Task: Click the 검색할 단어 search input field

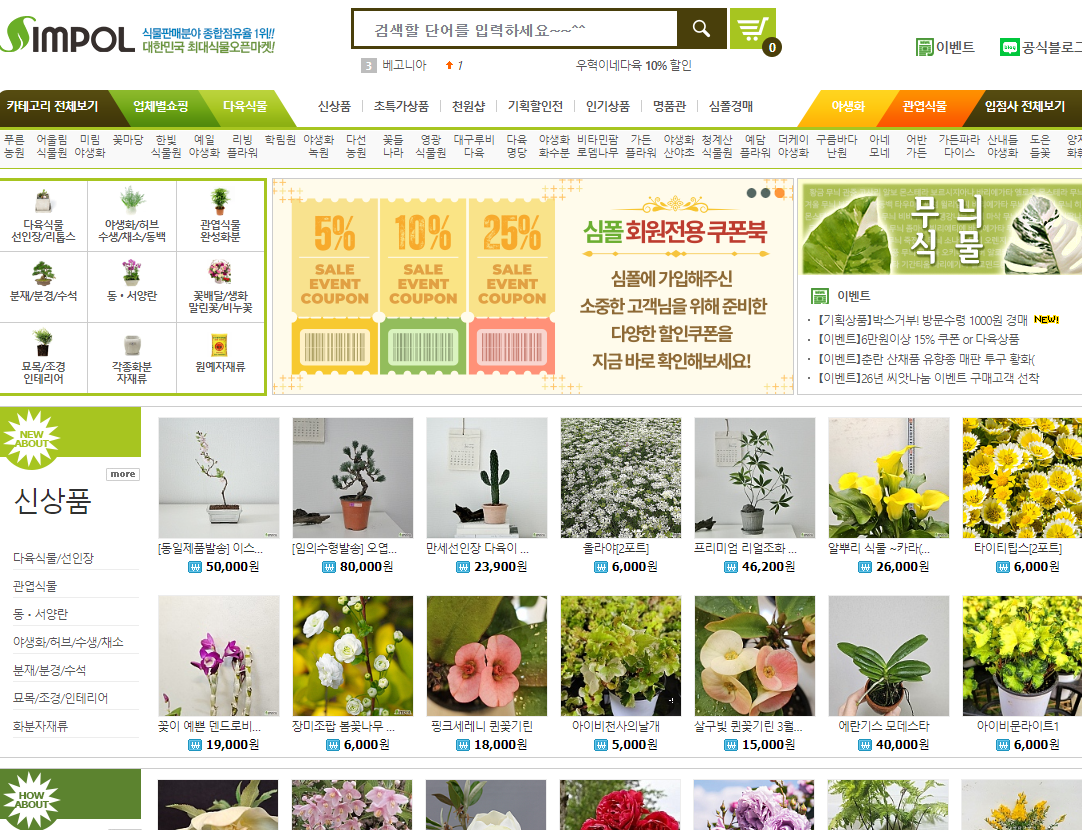Action: pos(515,29)
